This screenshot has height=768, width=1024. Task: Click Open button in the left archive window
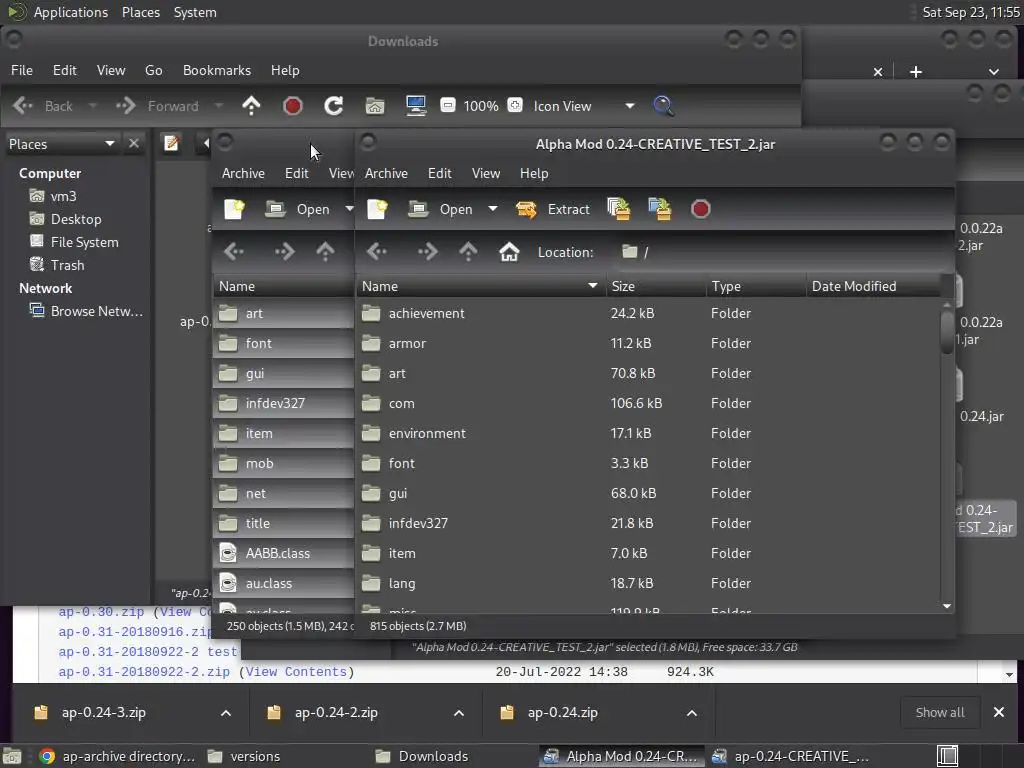(297, 209)
